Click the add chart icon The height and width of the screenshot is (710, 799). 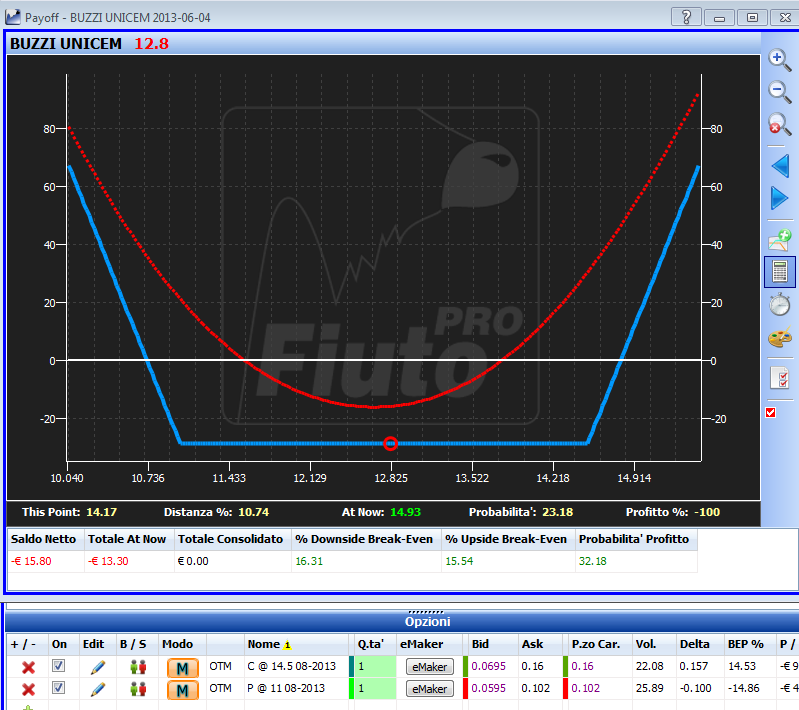tap(780, 240)
